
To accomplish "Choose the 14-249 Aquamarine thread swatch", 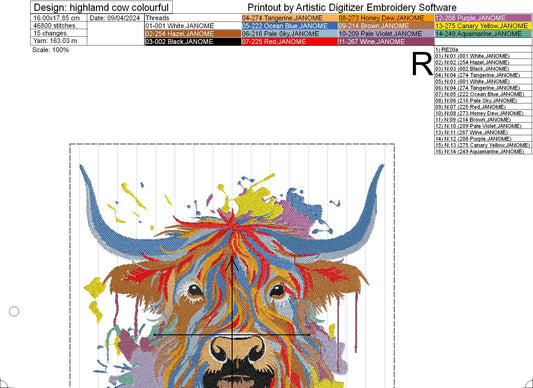I will (x=483, y=34).
